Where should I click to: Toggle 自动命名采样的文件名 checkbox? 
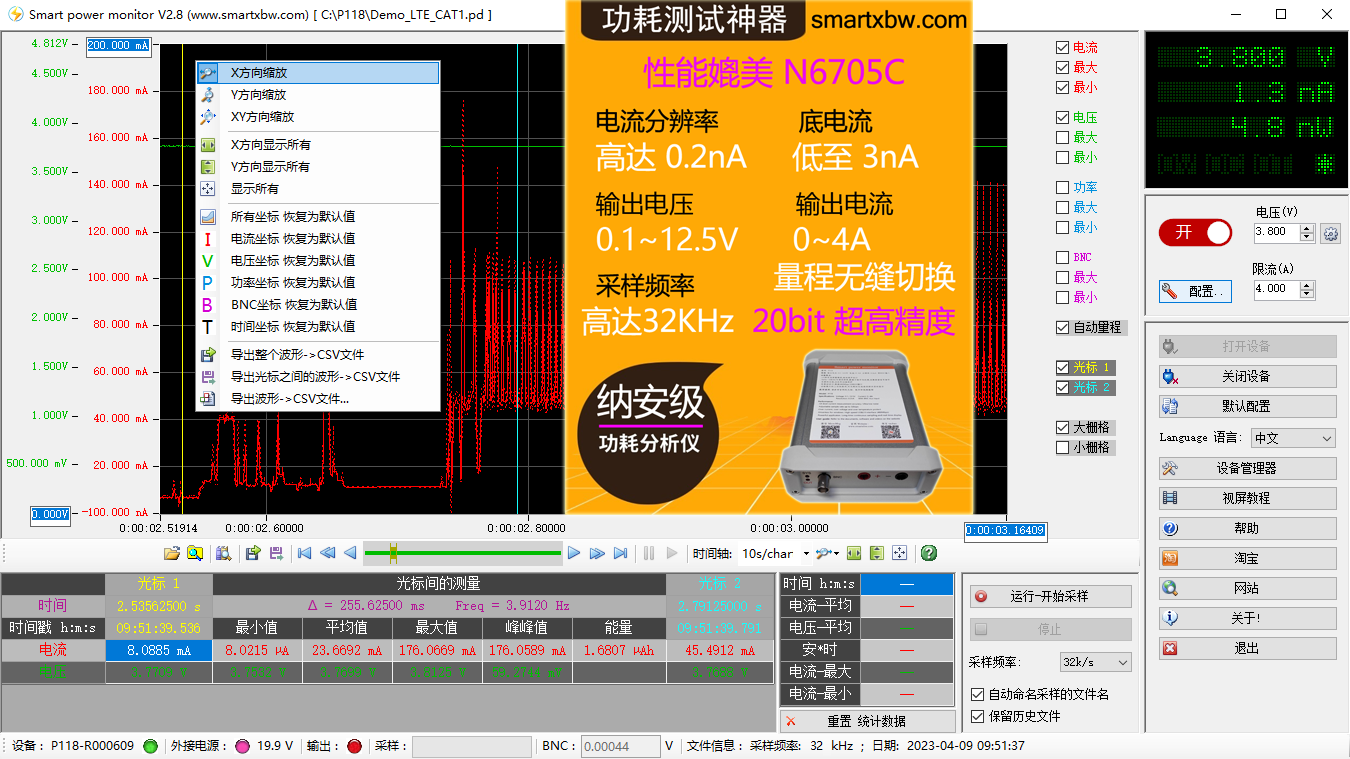tap(978, 694)
